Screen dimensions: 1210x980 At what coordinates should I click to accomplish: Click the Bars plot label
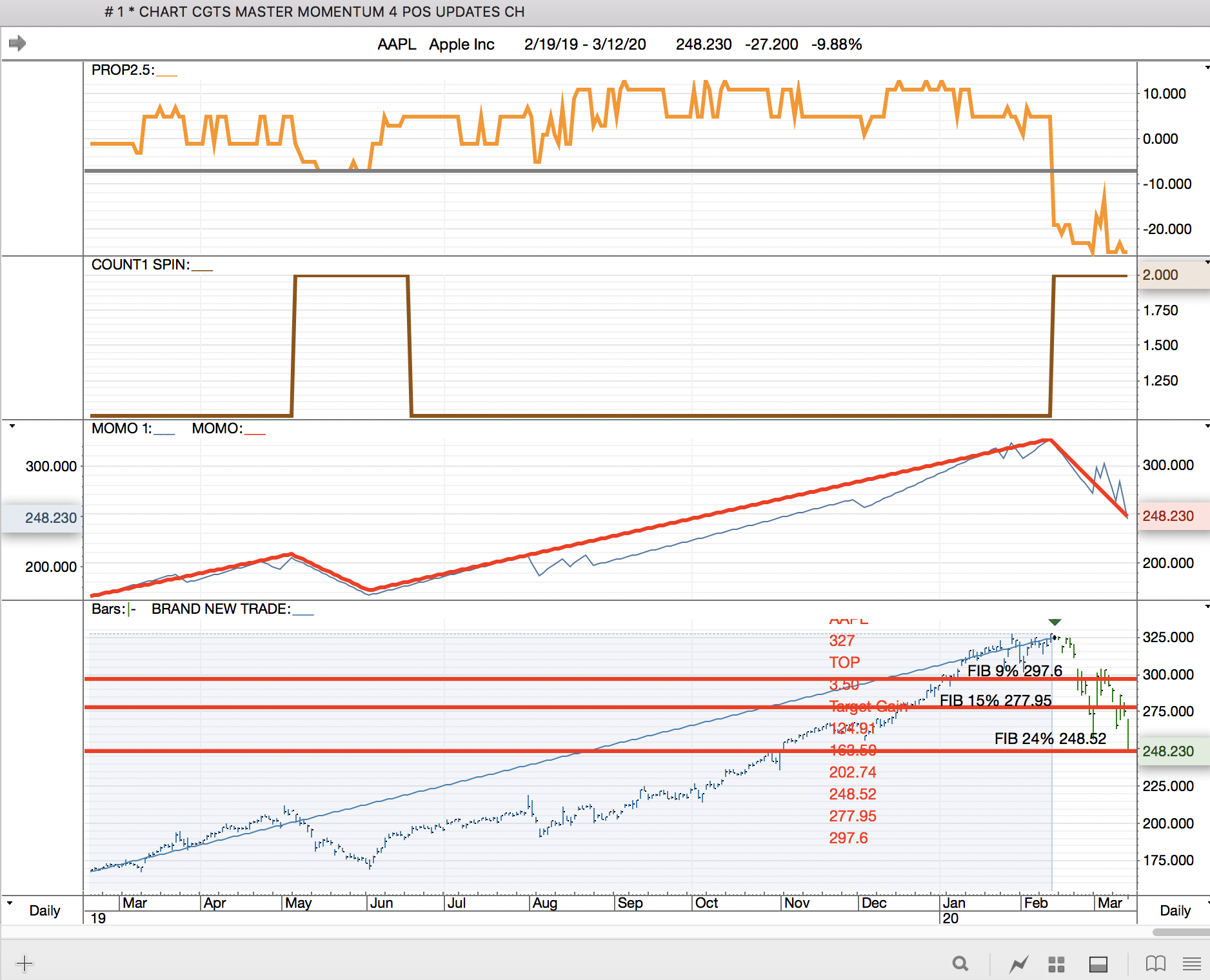point(108,609)
